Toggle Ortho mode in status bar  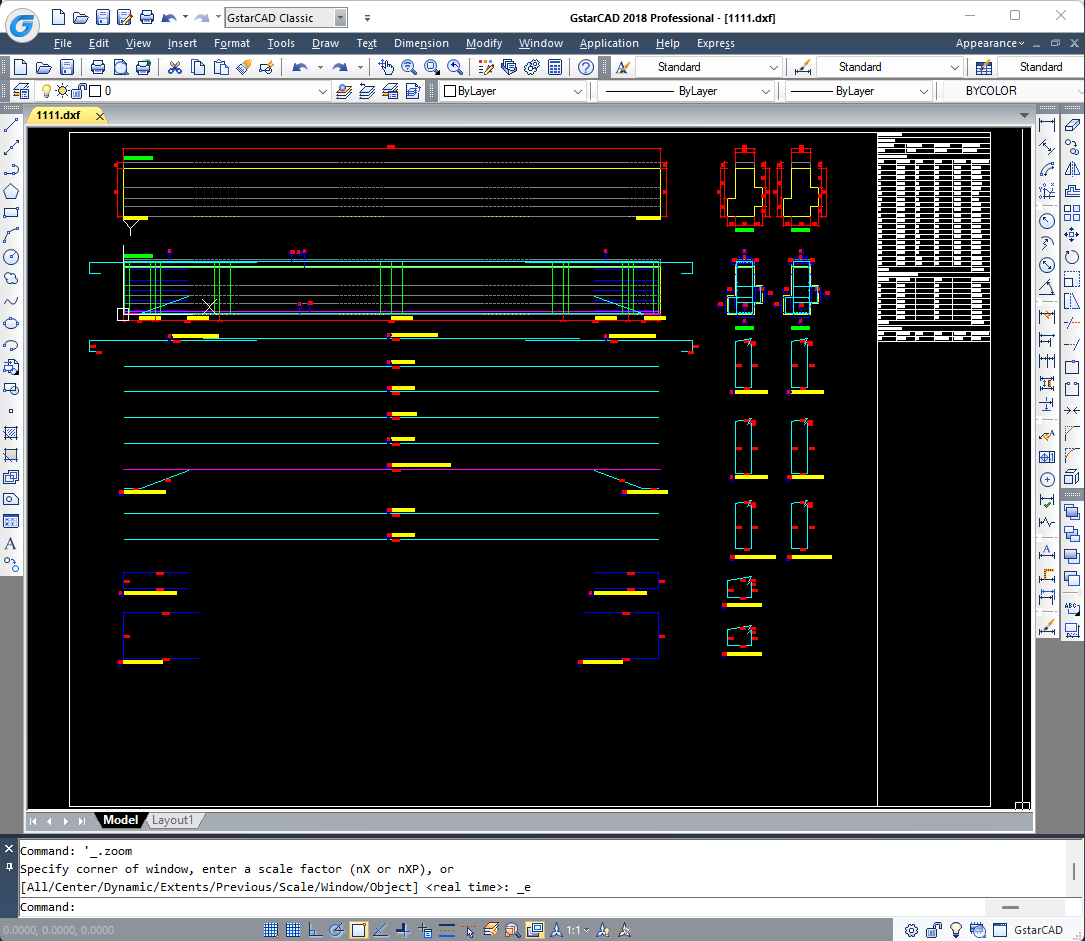point(314,930)
